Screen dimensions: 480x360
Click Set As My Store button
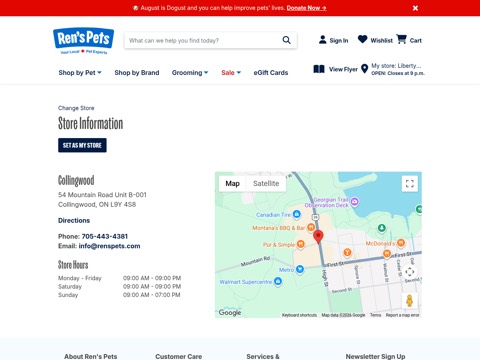point(82,145)
